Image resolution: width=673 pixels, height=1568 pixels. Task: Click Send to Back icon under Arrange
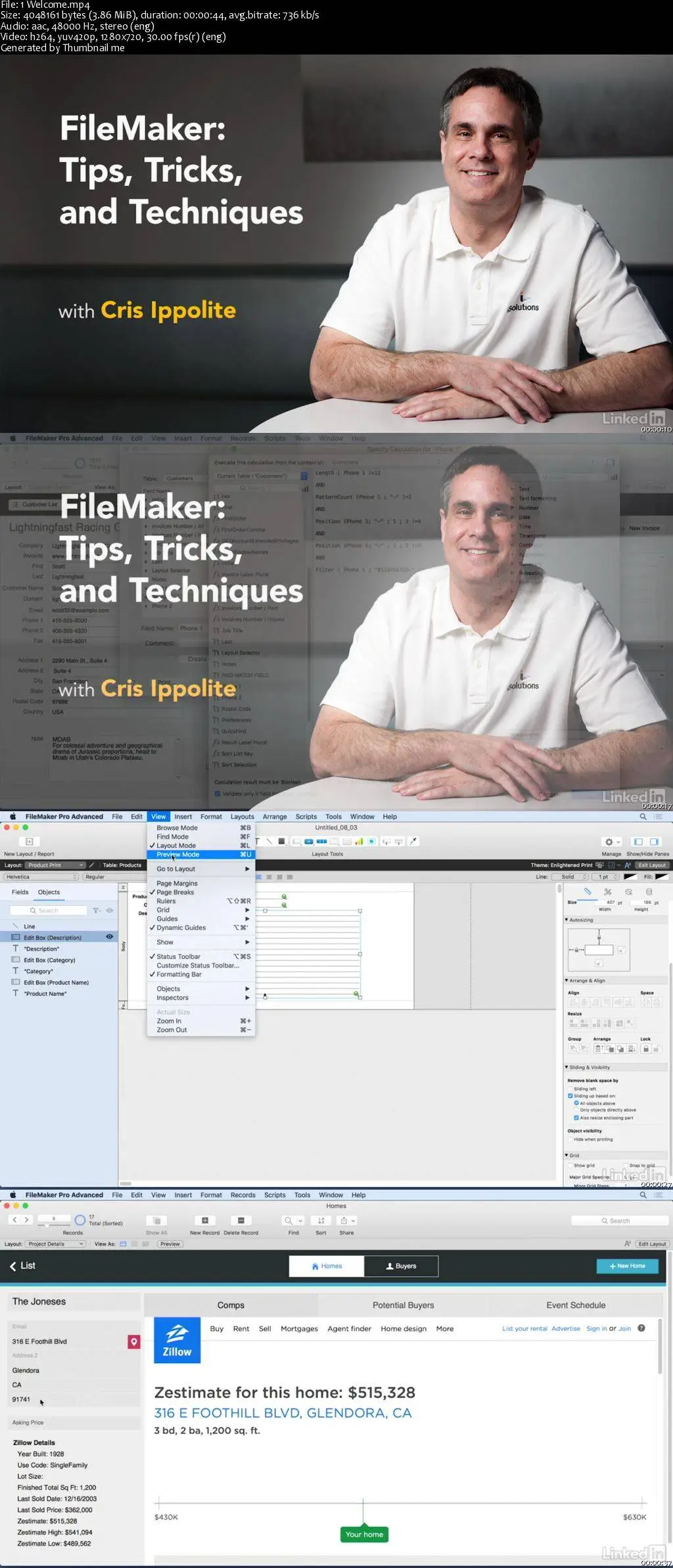[630, 1049]
